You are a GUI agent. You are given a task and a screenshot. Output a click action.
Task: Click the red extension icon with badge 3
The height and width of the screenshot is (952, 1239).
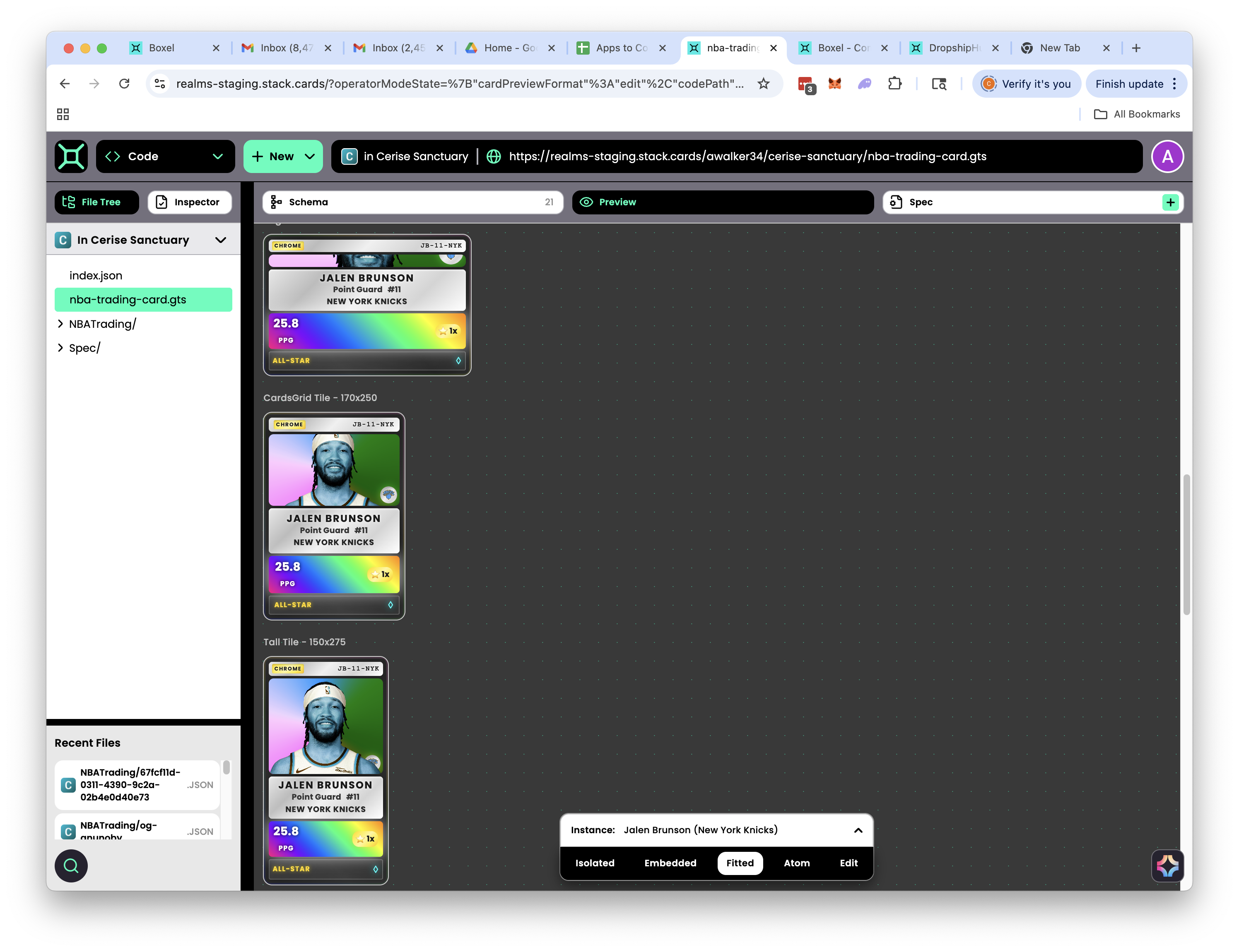[805, 85]
